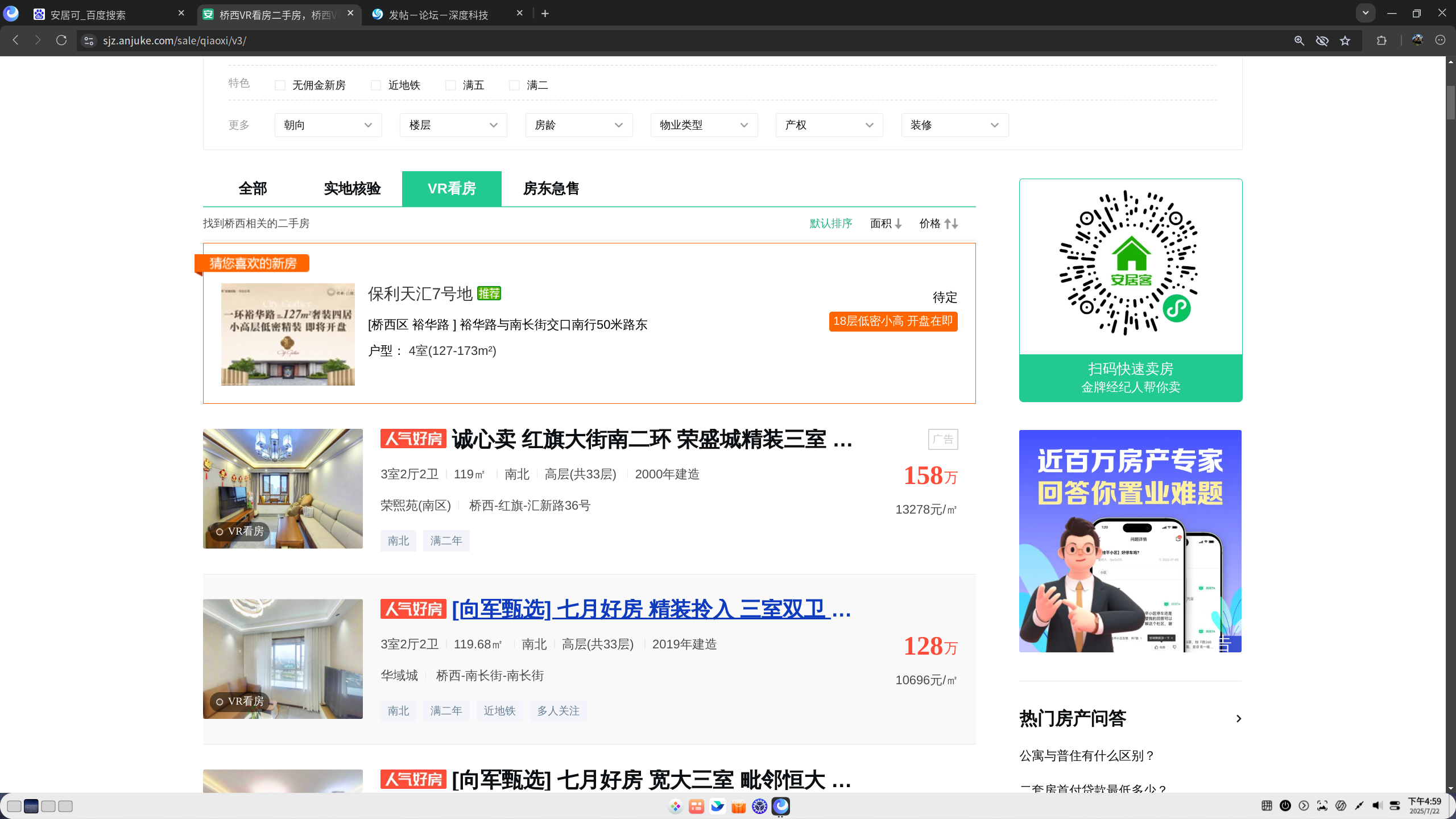Image resolution: width=1456 pixels, height=819 pixels.
Task: Switch to the 全部 listings tab
Action: [x=253, y=189]
